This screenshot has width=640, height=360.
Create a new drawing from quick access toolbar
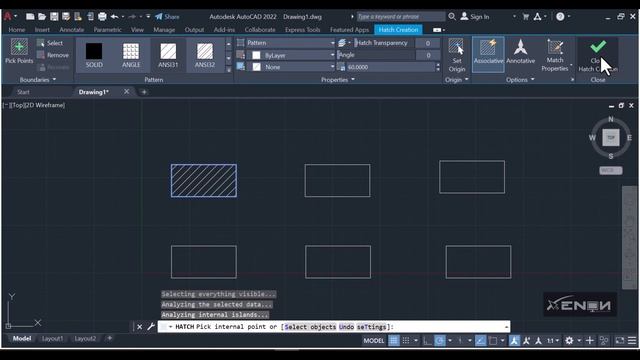tap(30, 17)
